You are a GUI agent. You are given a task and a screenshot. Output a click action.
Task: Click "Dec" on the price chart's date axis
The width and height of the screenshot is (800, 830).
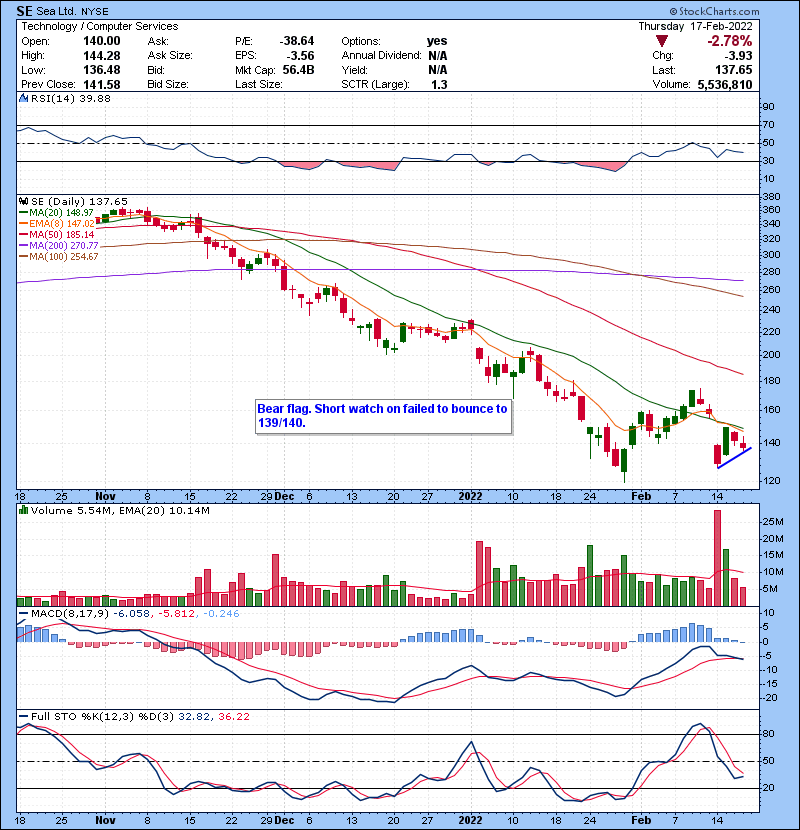pos(285,497)
